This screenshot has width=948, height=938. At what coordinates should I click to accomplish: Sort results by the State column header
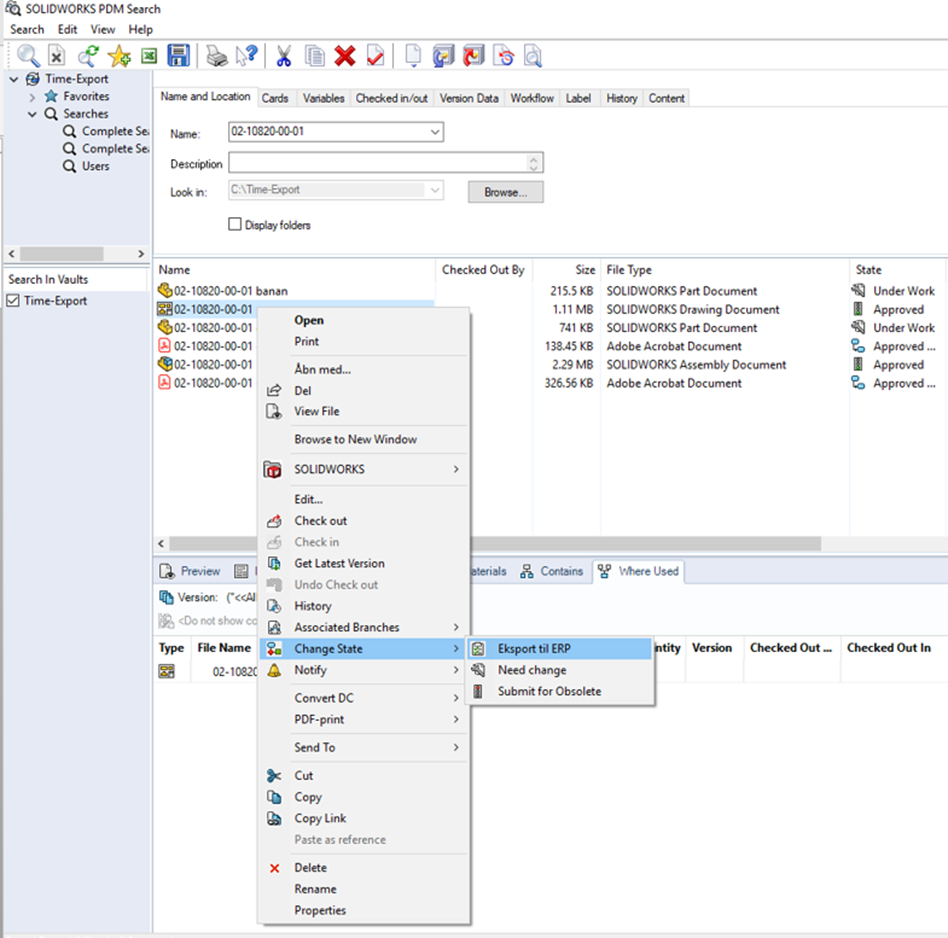coord(898,270)
